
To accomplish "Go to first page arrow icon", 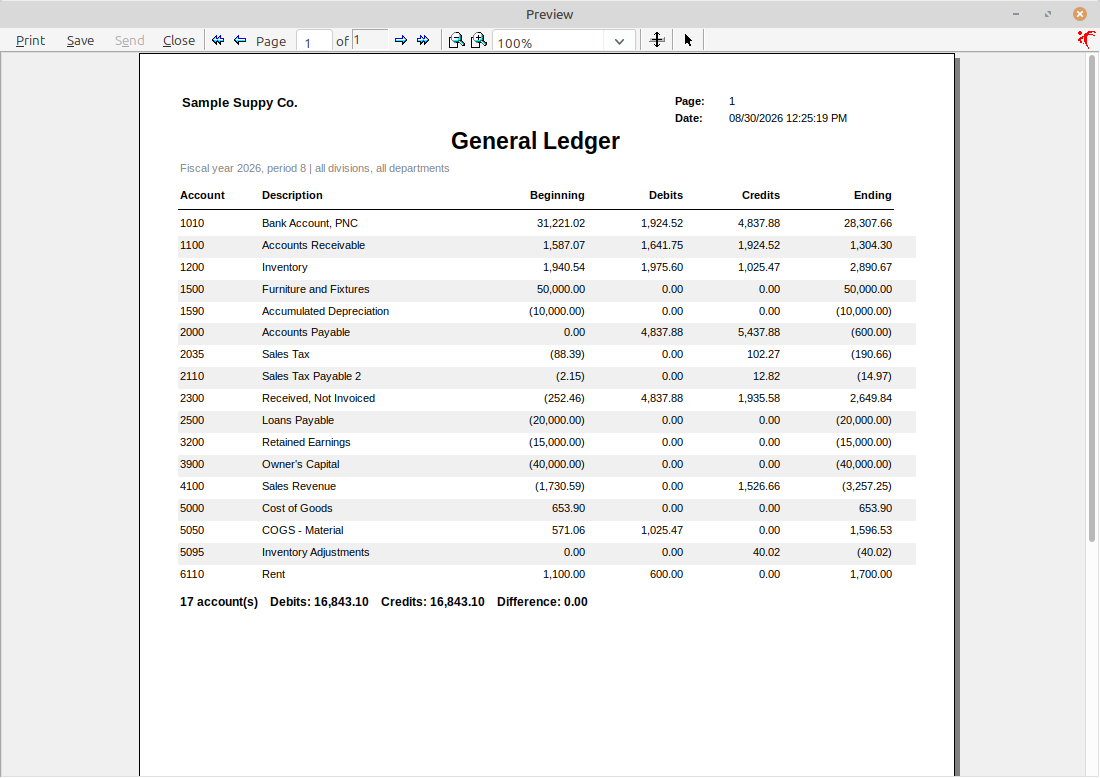I will click(x=218, y=40).
